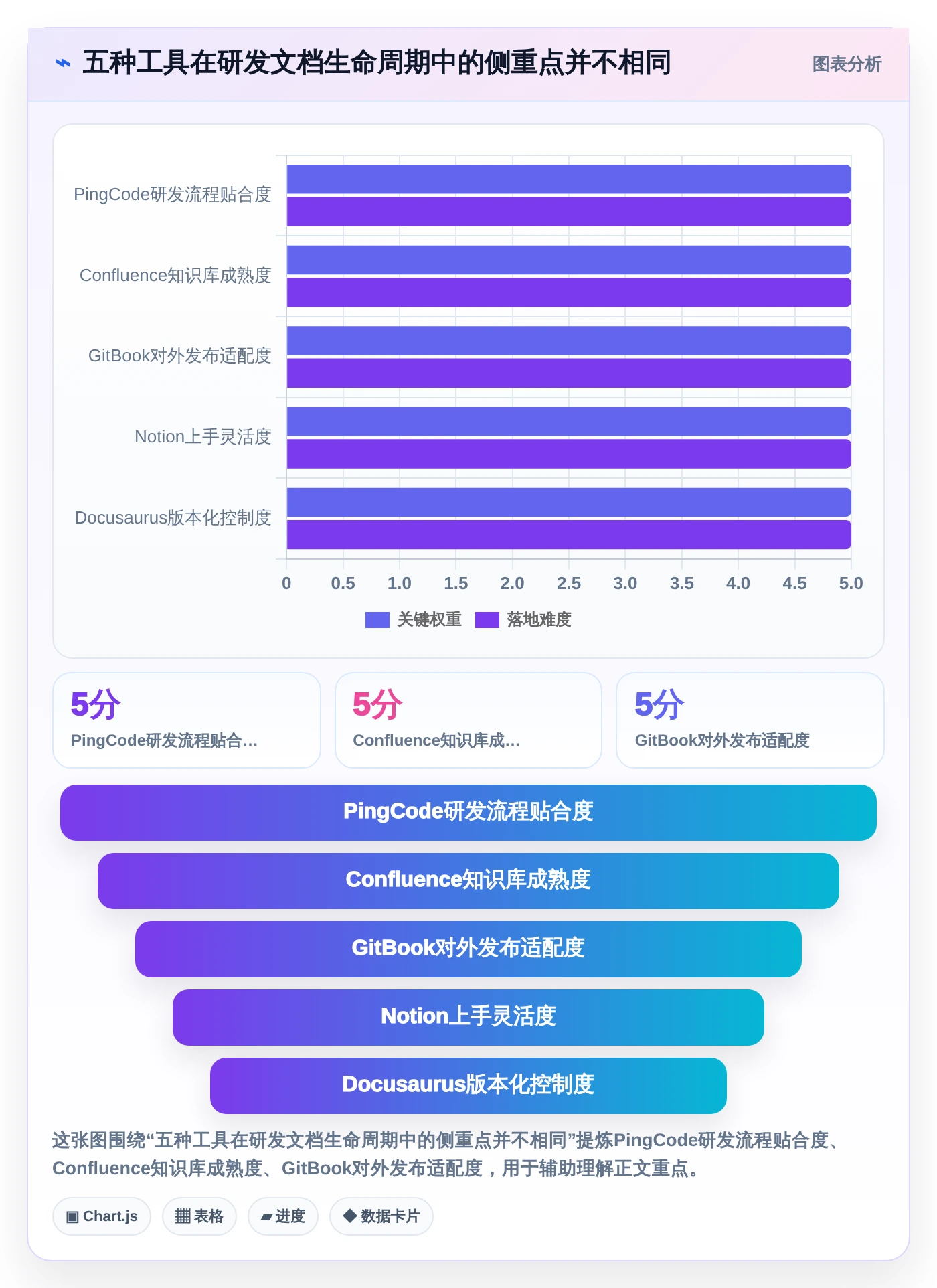Viewport: 937px width, 1288px height.
Task: Click the 表格 tag chip
Action: (199, 1216)
